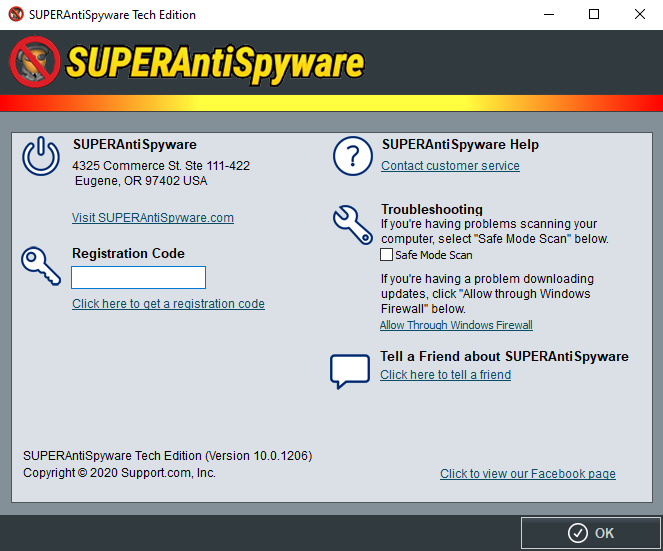
Task: Click the SUPERAntiSpyware bug logo in banner
Action: tap(34, 62)
